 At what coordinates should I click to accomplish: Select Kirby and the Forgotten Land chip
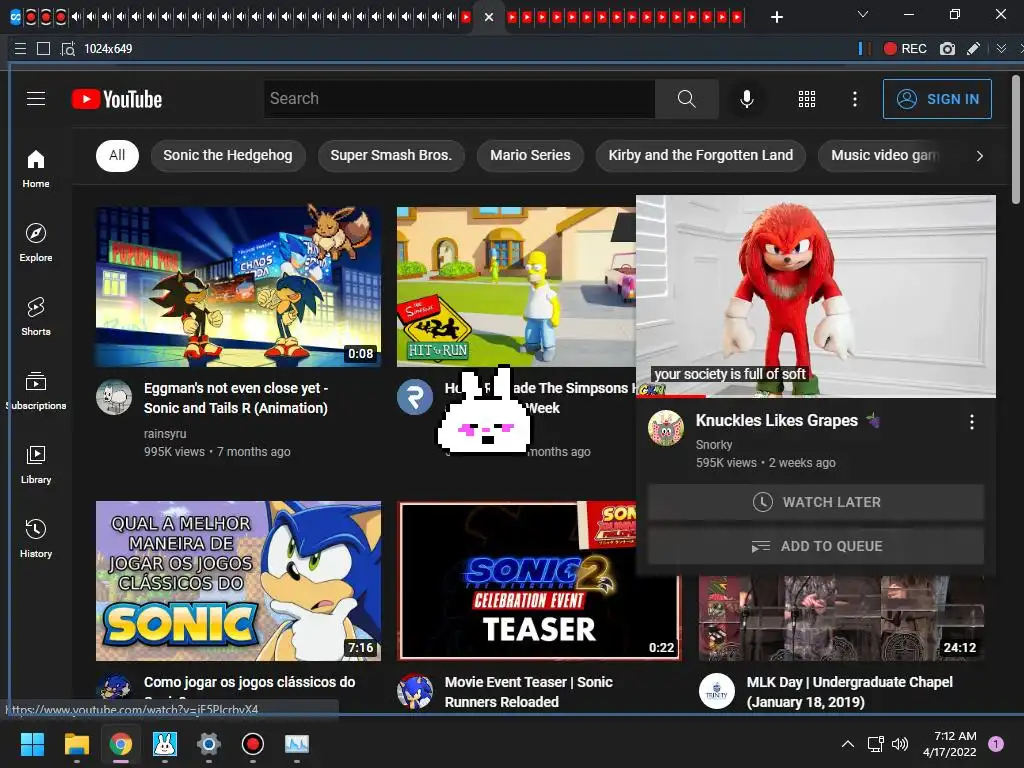pos(701,155)
